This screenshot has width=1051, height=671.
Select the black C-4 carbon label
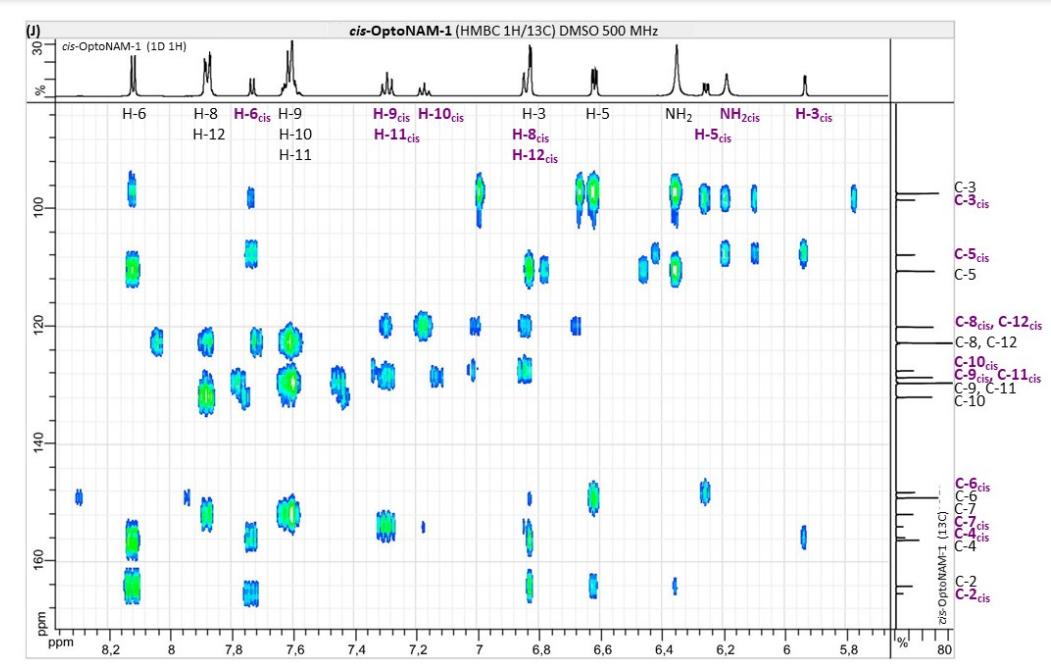(965, 545)
